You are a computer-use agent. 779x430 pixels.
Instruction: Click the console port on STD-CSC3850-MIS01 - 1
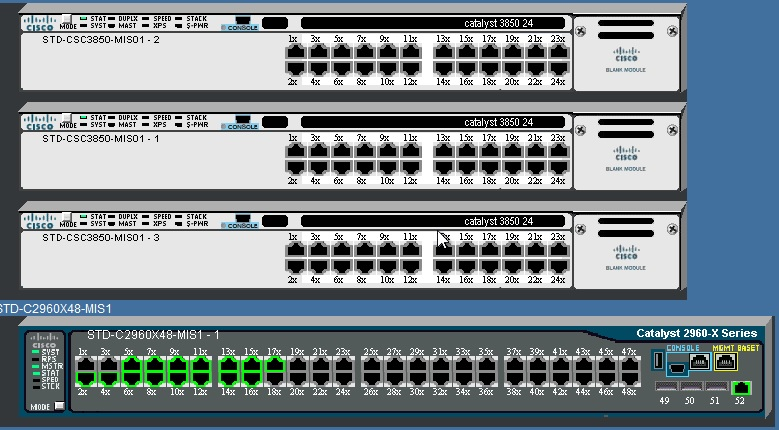pyautogui.click(x=242, y=119)
